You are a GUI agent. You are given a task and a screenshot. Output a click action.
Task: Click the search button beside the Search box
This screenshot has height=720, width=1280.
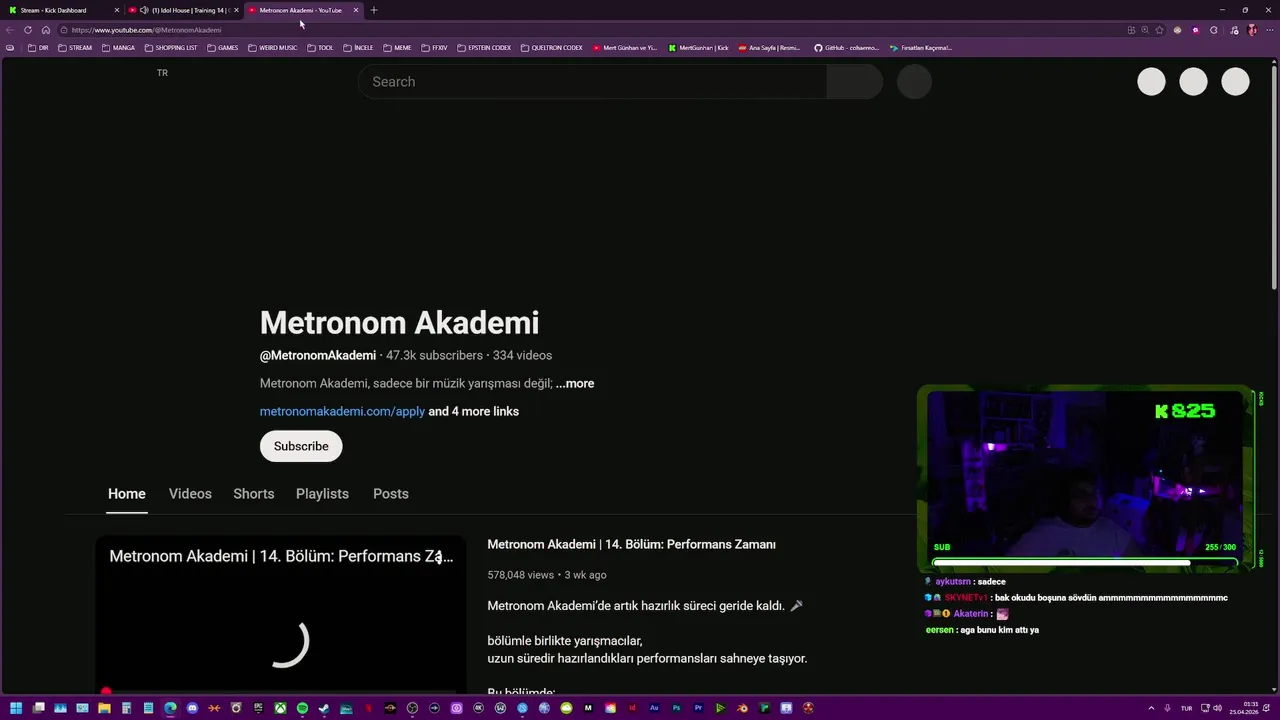(x=855, y=82)
